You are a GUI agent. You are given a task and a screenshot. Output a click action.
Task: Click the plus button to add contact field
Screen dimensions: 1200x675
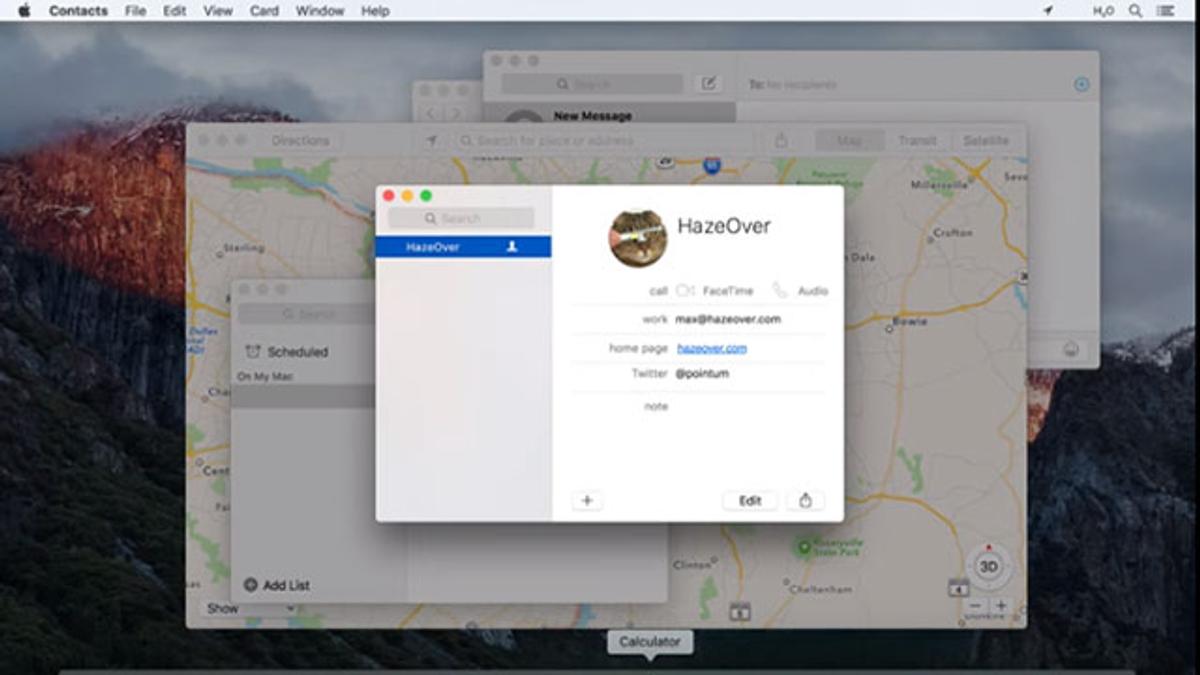pos(587,501)
